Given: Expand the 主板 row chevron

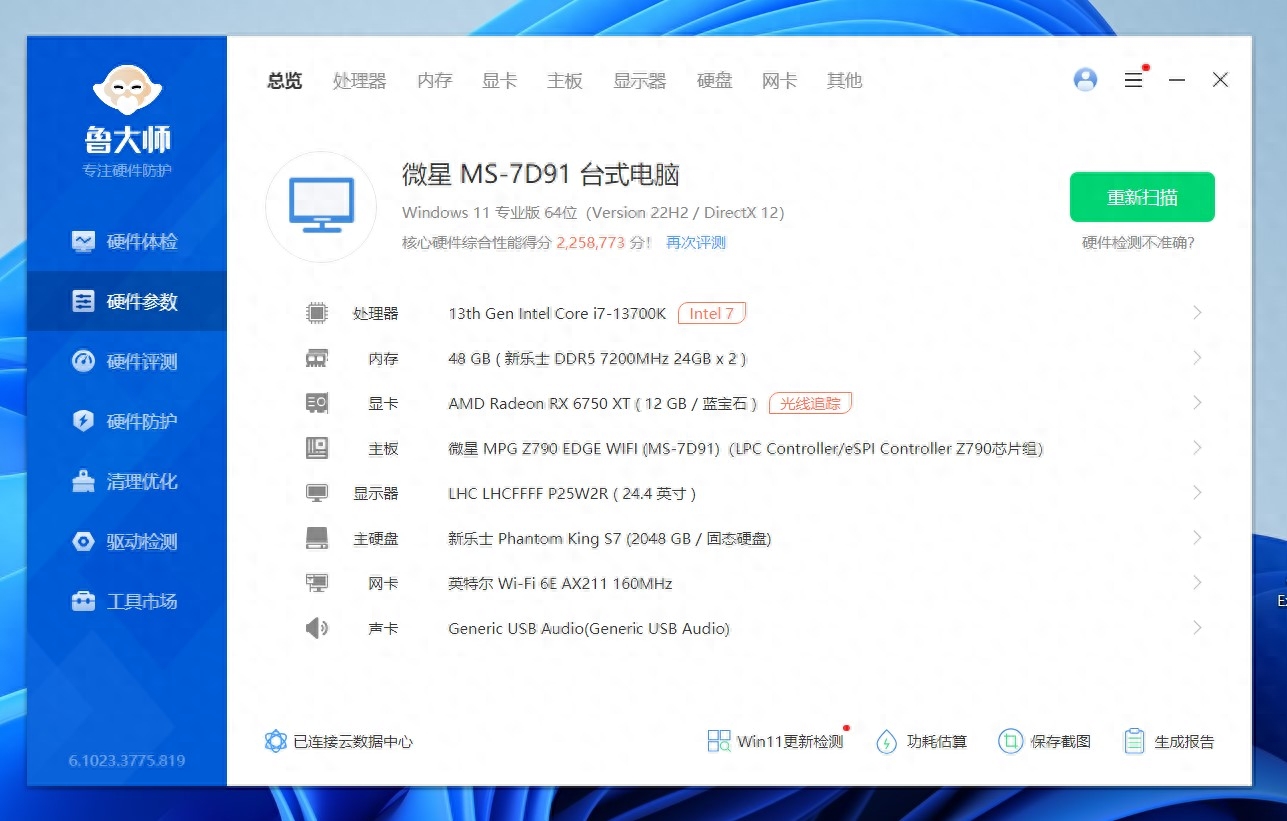Looking at the screenshot, I should coord(1197,448).
